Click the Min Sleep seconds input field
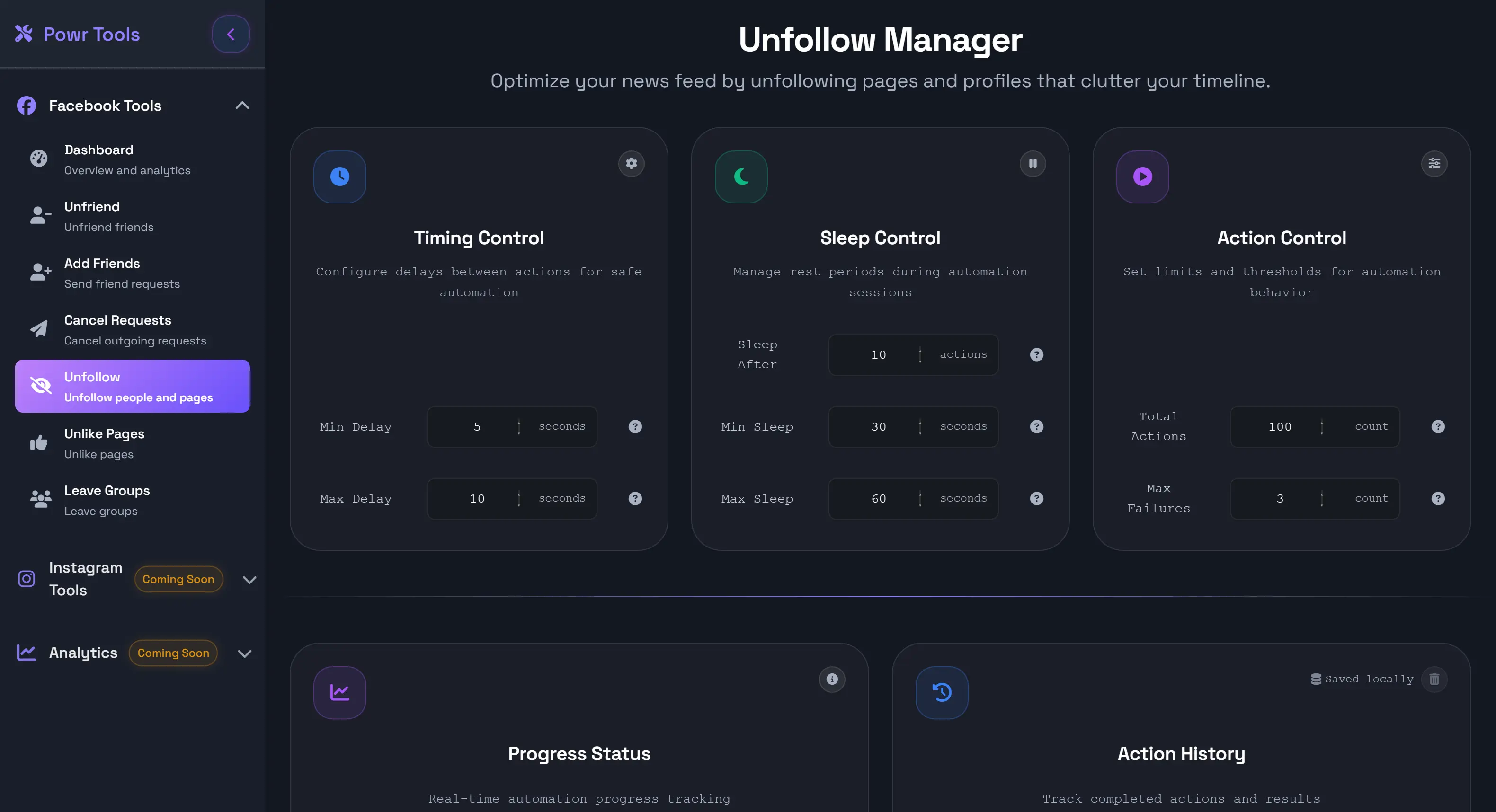 [913, 427]
